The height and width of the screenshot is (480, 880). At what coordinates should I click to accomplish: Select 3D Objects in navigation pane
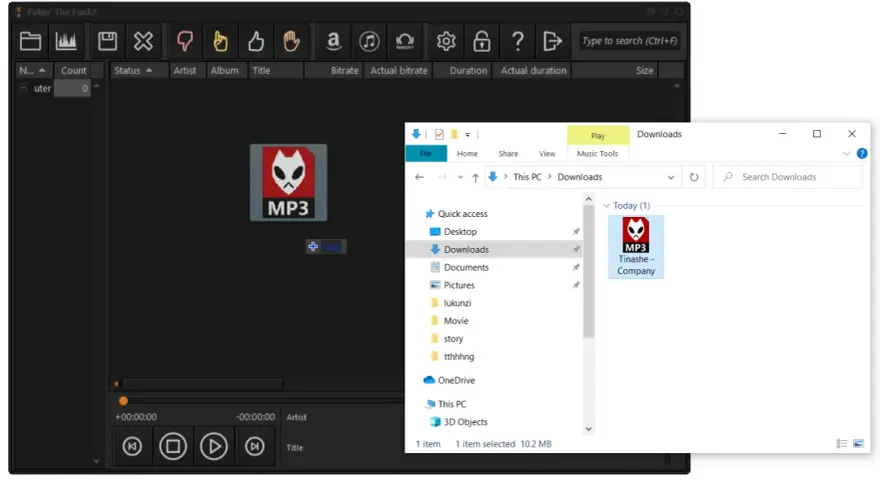[465, 422]
